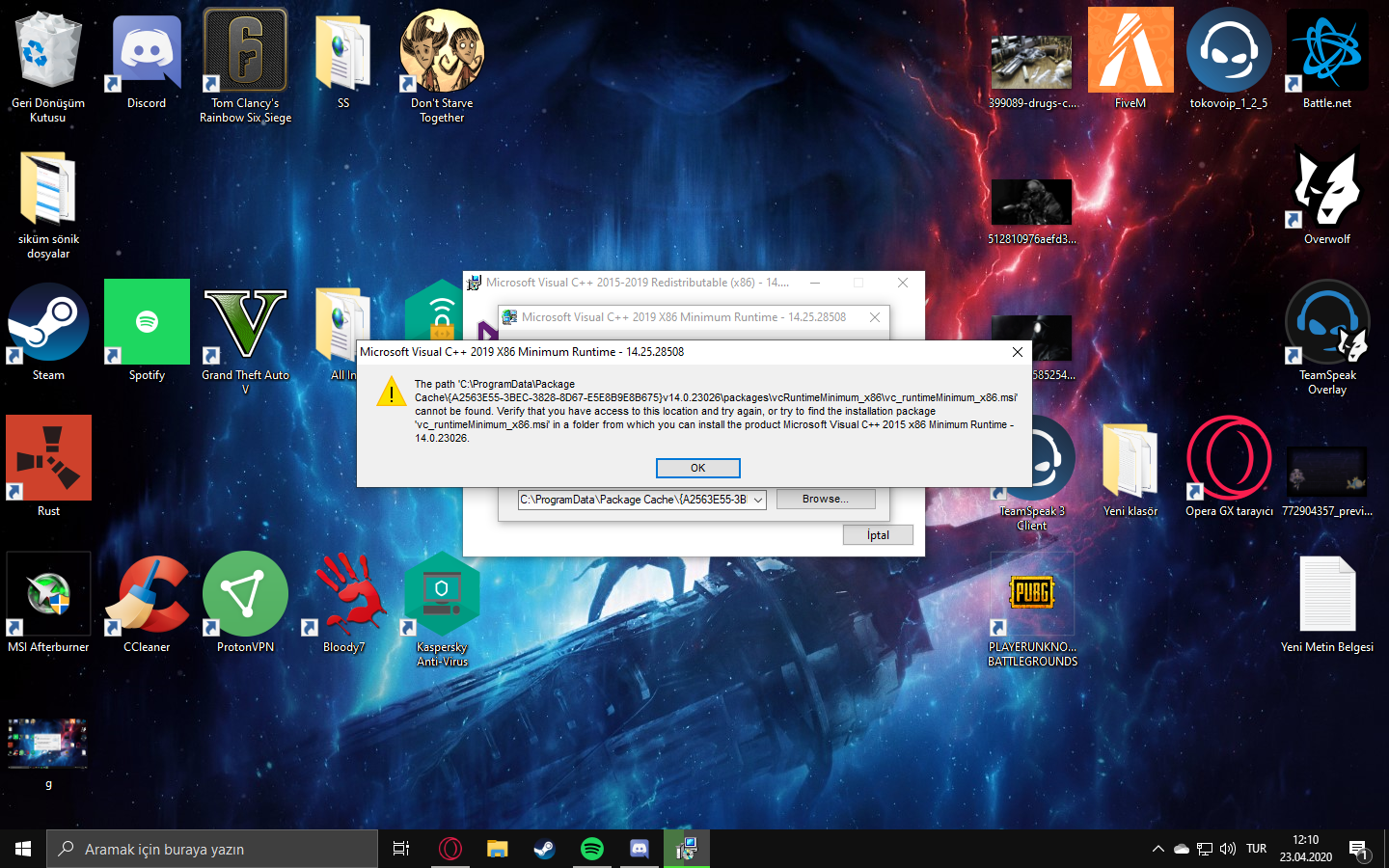Open the Package Cache path dropdown
The height and width of the screenshot is (868, 1389).
click(x=758, y=500)
